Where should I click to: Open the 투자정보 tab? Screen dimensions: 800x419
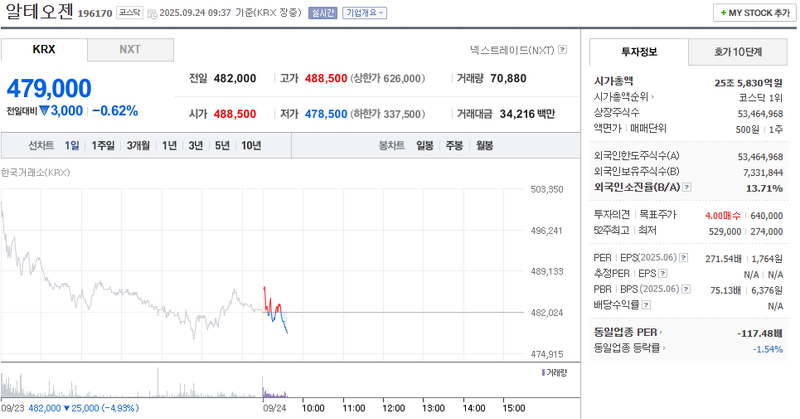tap(639, 52)
